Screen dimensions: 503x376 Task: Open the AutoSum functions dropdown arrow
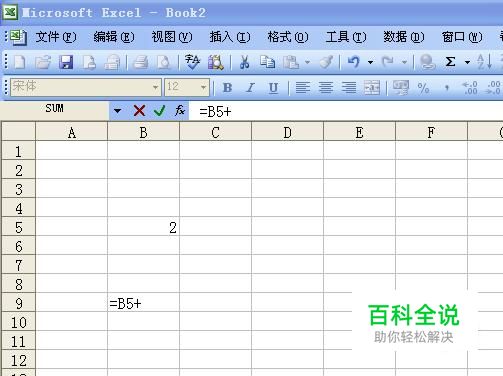point(467,62)
